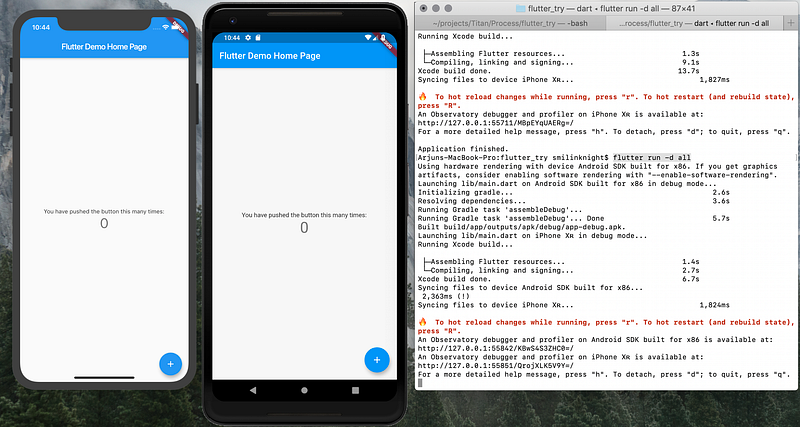This screenshot has width=800, height=427.
Task: Open the first Observatory URL at 127.0.0.1:55711
Action: click(497, 123)
